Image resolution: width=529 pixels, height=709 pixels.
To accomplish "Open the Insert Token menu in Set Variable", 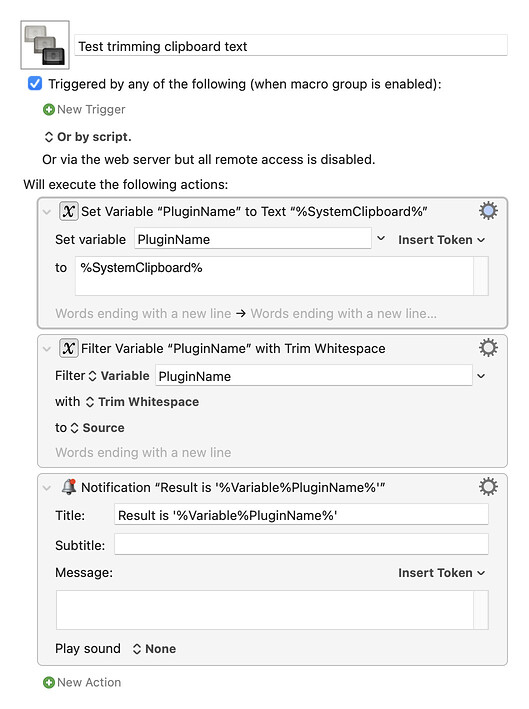I will point(441,240).
